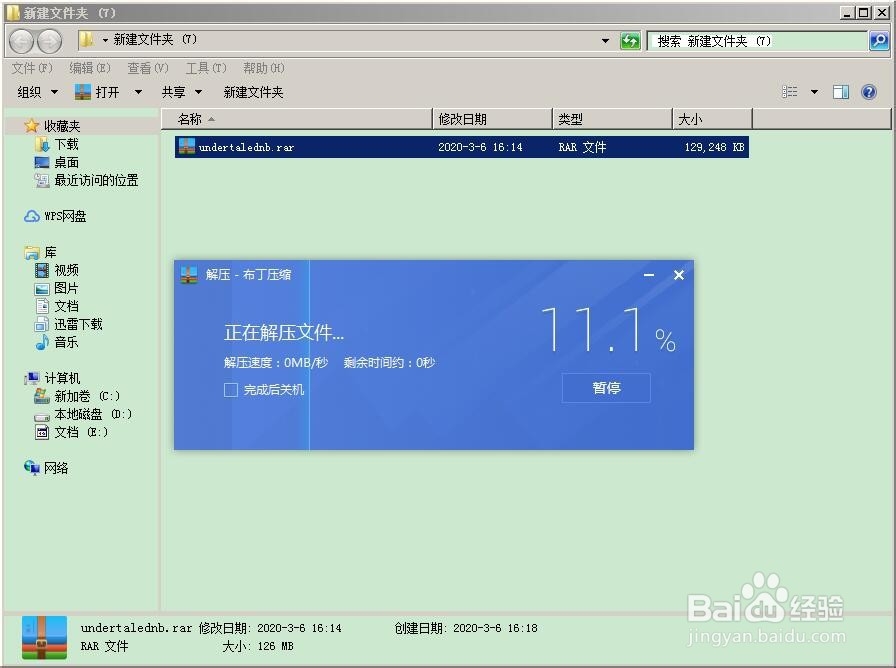Image resolution: width=896 pixels, height=668 pixels.
Task: Expand the 打开 button dropdown arrow
Action: 138,92
